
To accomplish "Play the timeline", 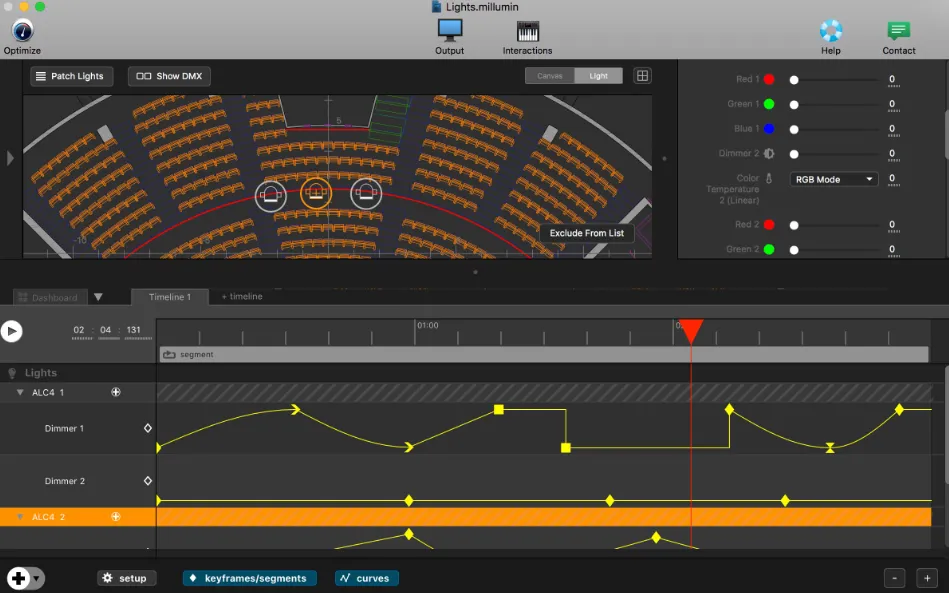I will point(11,331).
